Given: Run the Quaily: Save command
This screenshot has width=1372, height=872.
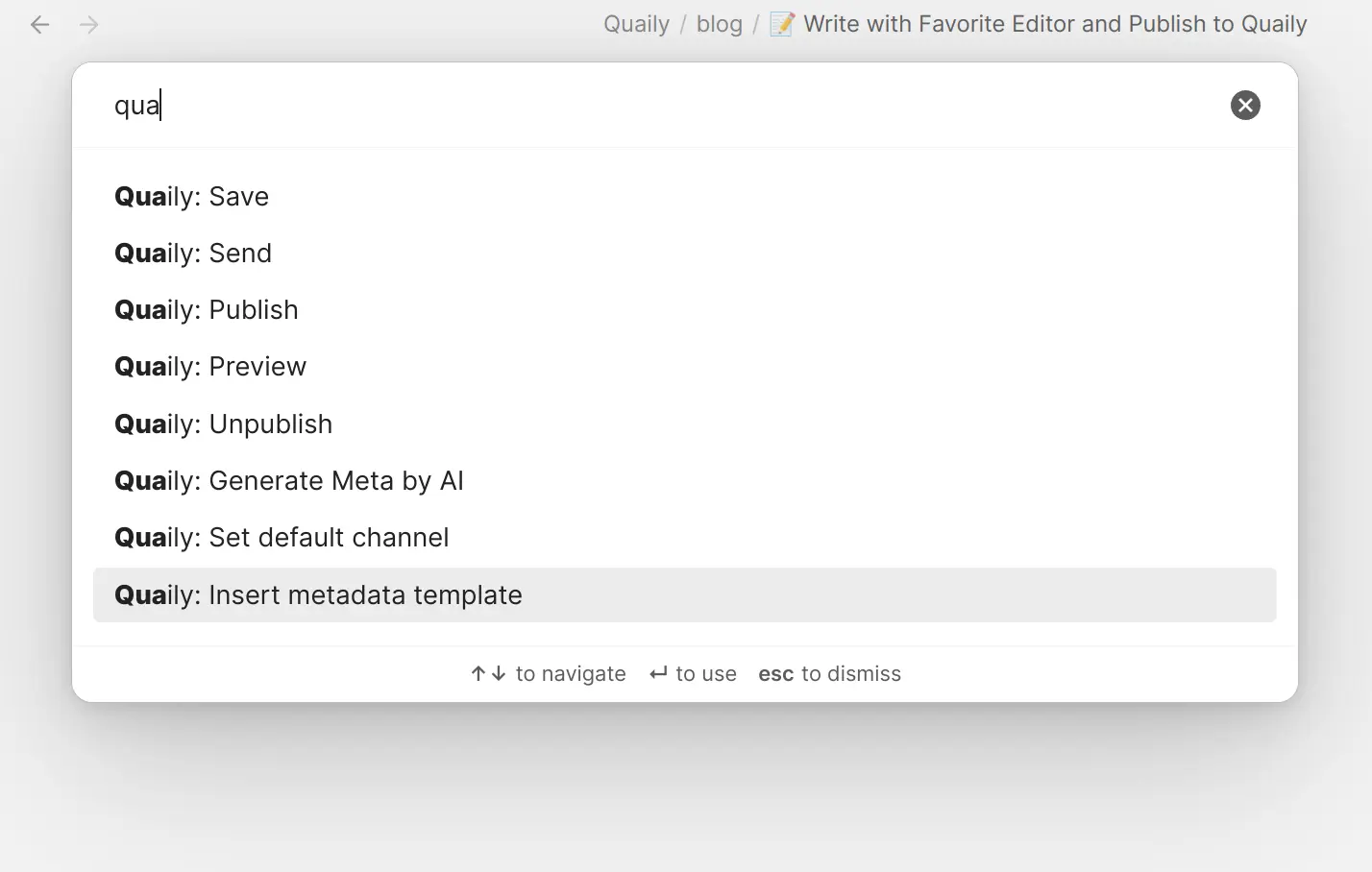Looking at the screenshot, I should click(191, 197).
